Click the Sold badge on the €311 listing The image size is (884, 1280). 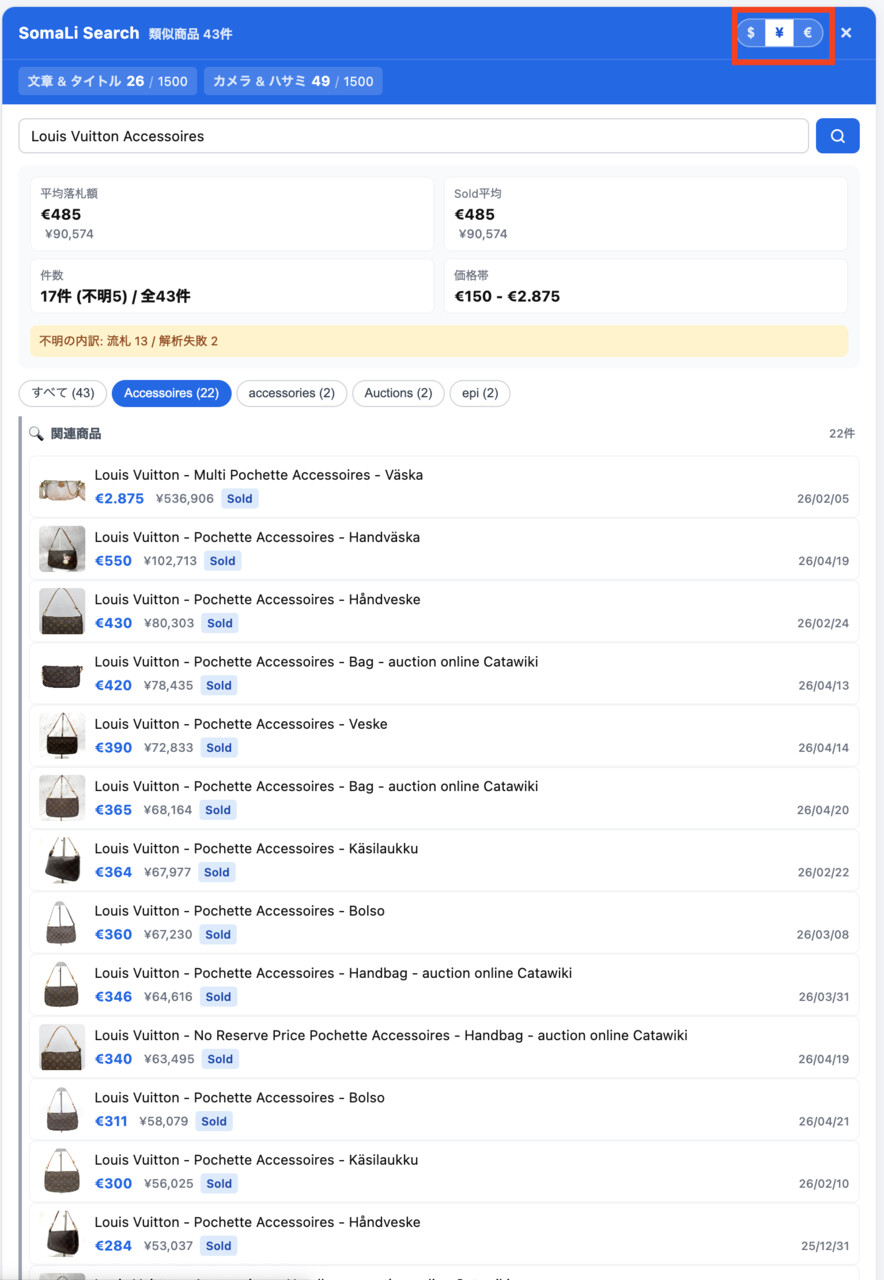(214, 1121)
